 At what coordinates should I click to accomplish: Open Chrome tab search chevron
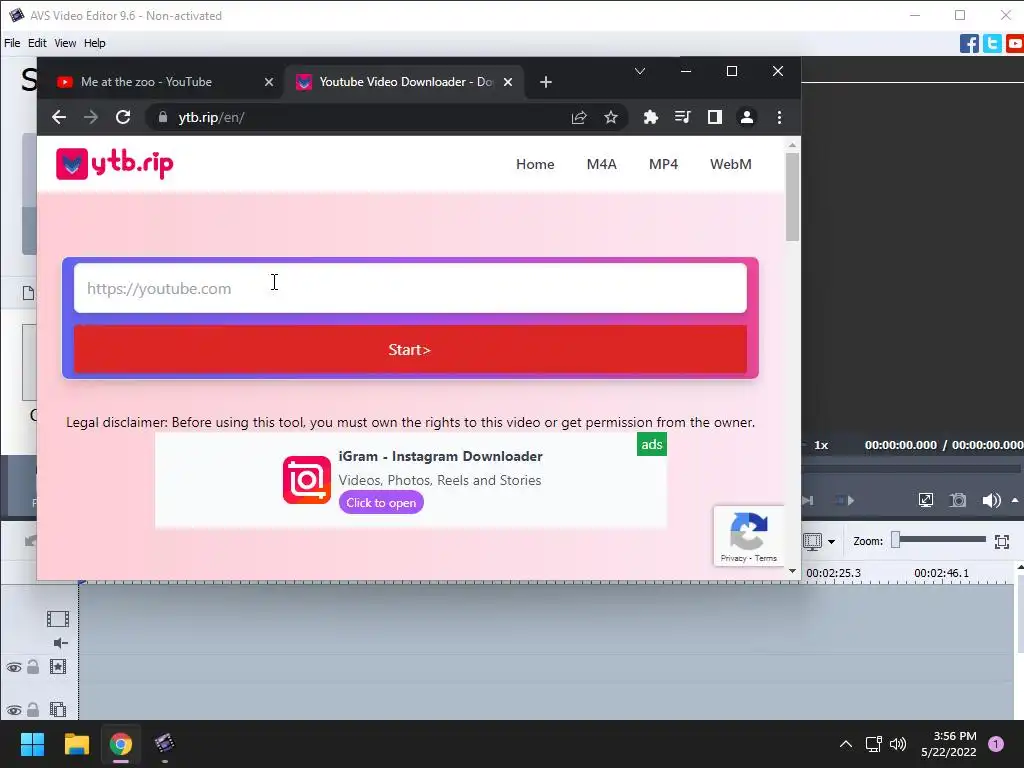pyautogui.click(x=640, y=71)
